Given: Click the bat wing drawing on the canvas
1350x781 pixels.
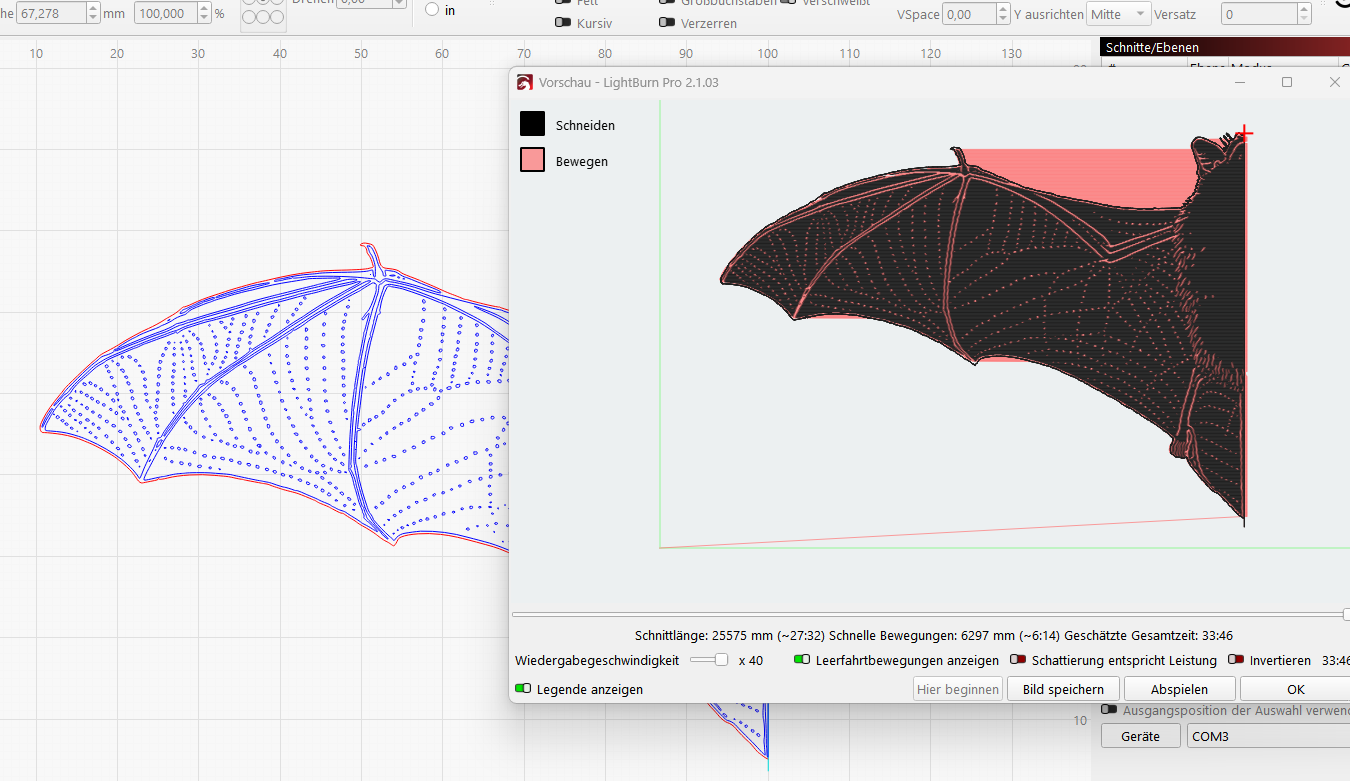Looking at the screenshot, I should point(275,400).
